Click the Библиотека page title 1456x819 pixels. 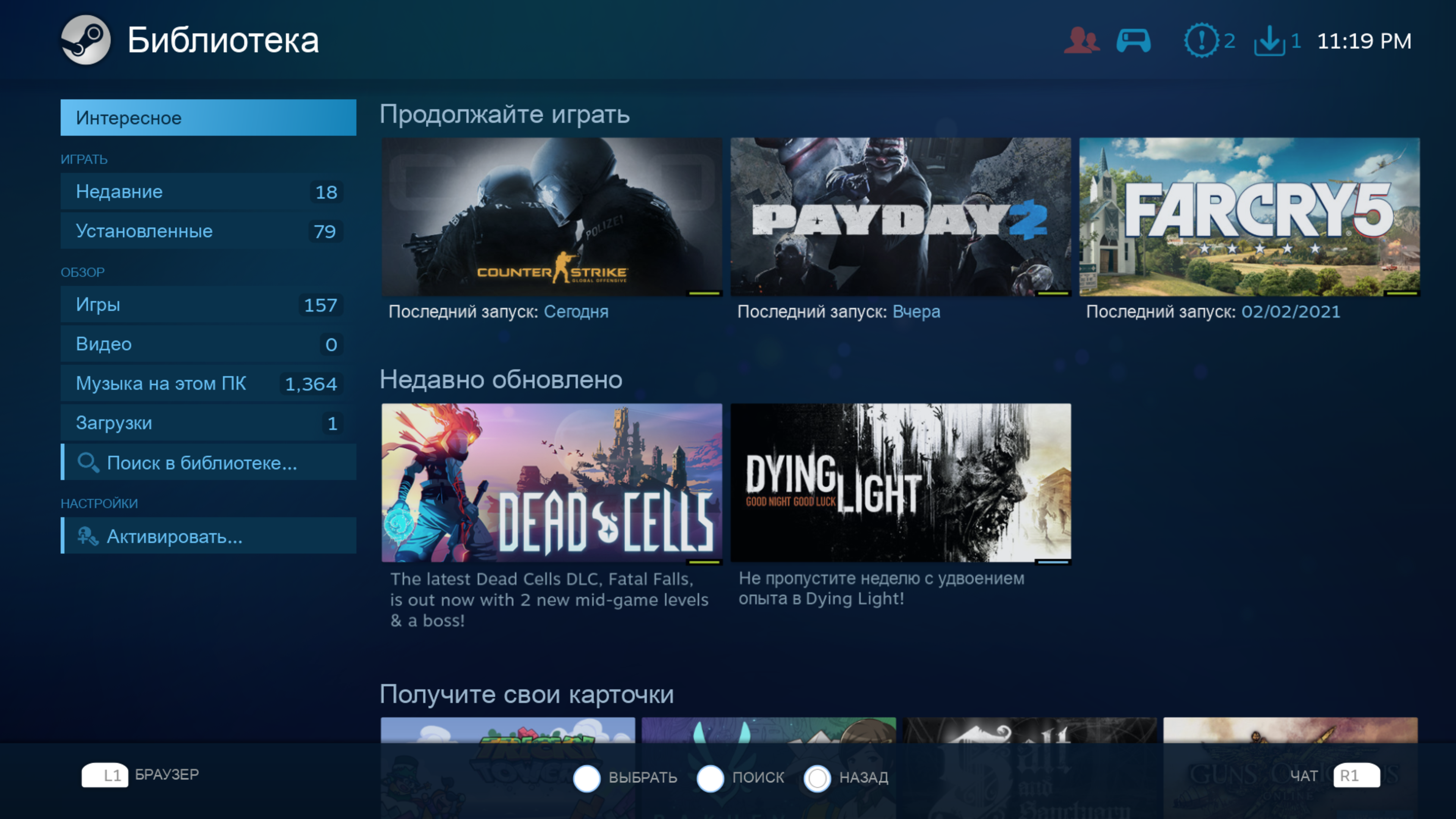223,40
